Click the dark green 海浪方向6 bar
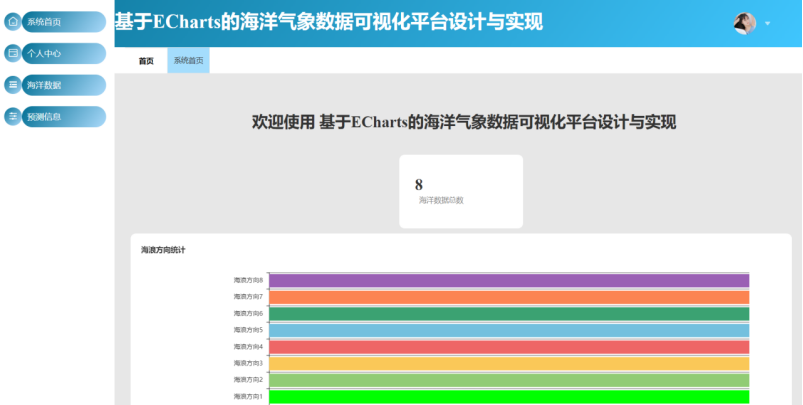 pyautogui.click(x=509, y=314)
